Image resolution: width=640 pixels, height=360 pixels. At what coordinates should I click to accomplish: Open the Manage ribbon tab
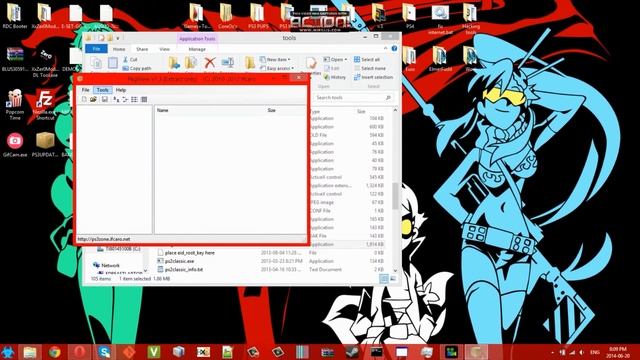[197, 49]
